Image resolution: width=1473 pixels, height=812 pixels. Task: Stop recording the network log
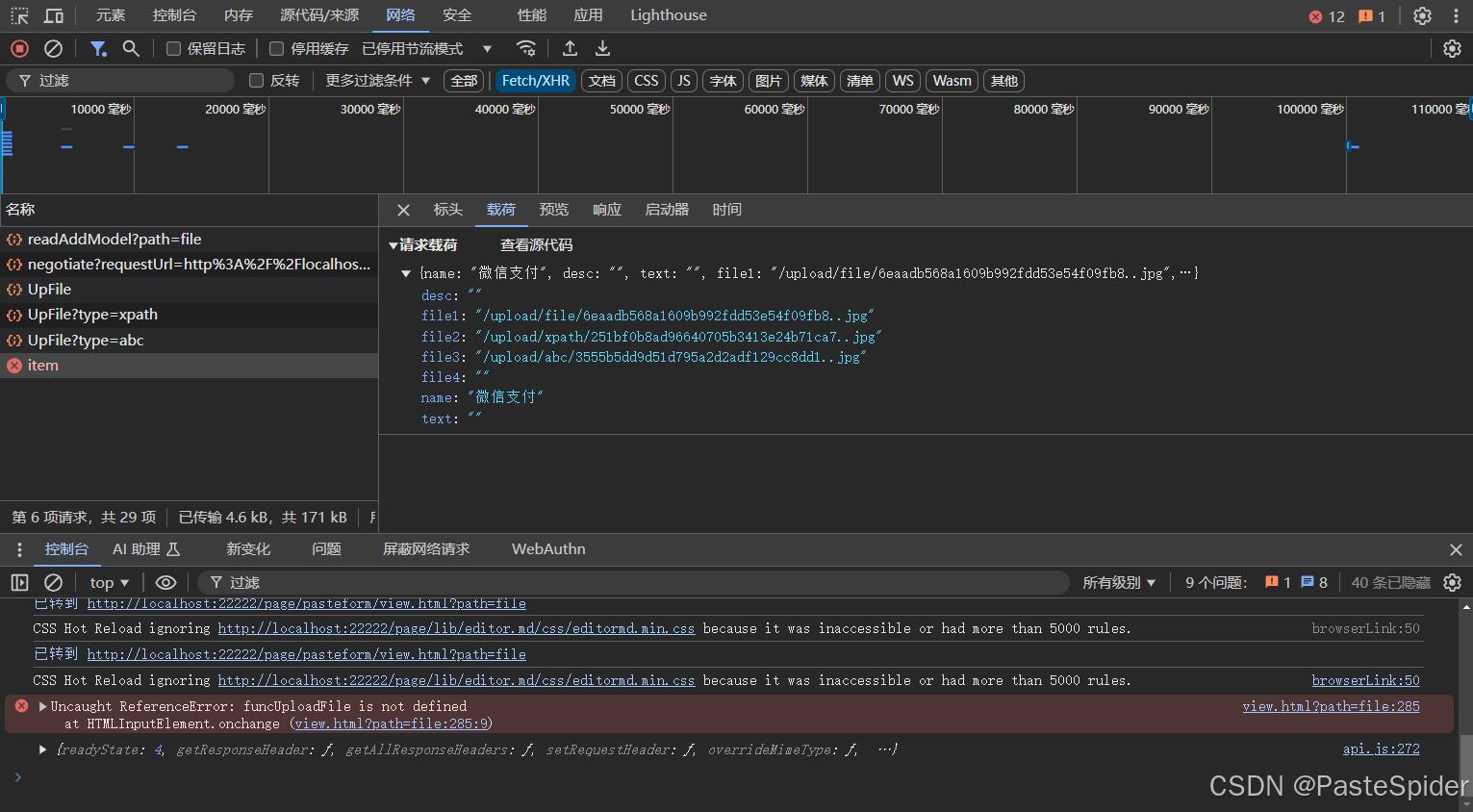(x=19, y=48)
